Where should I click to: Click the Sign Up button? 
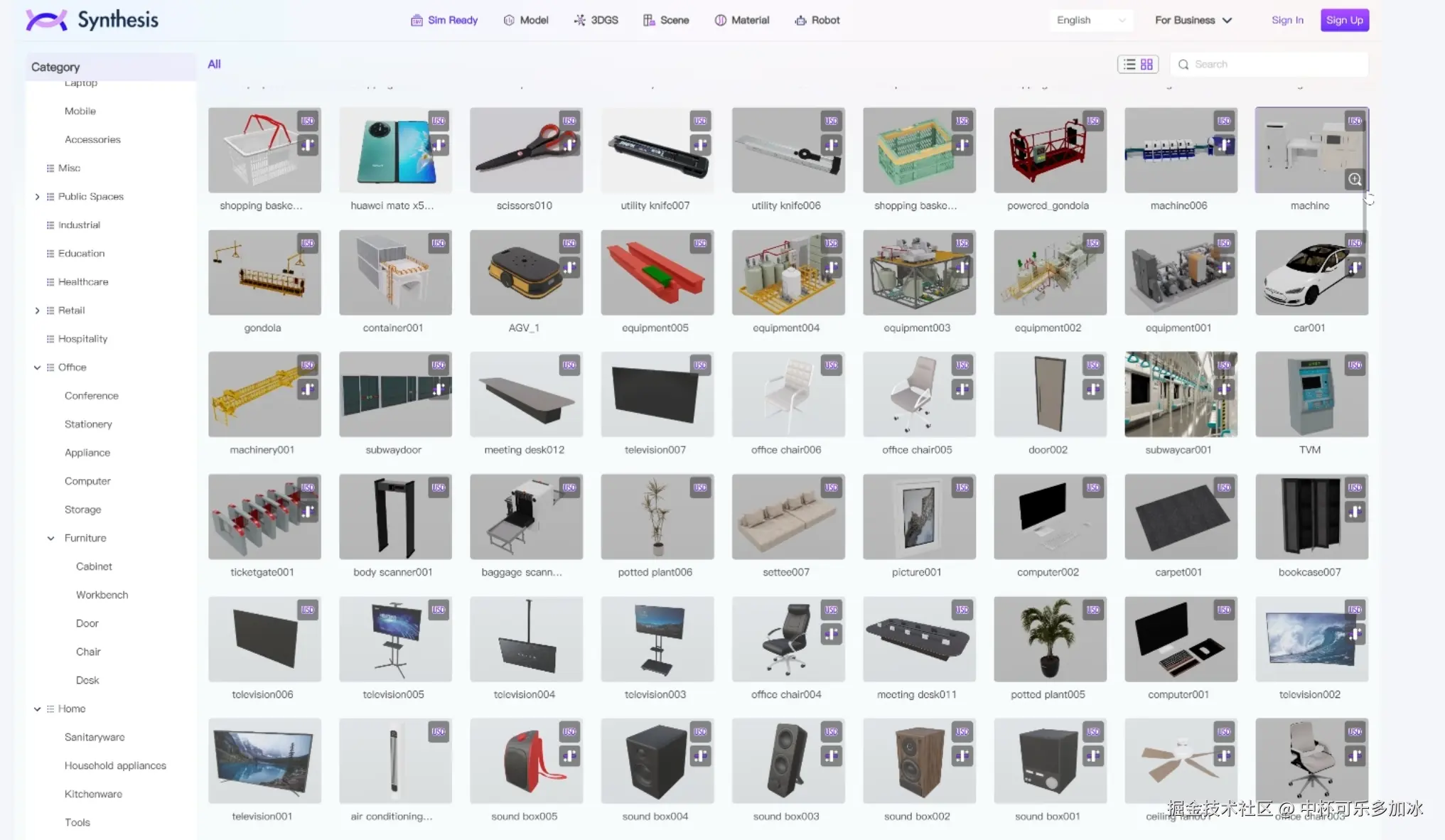[1344, 20]
